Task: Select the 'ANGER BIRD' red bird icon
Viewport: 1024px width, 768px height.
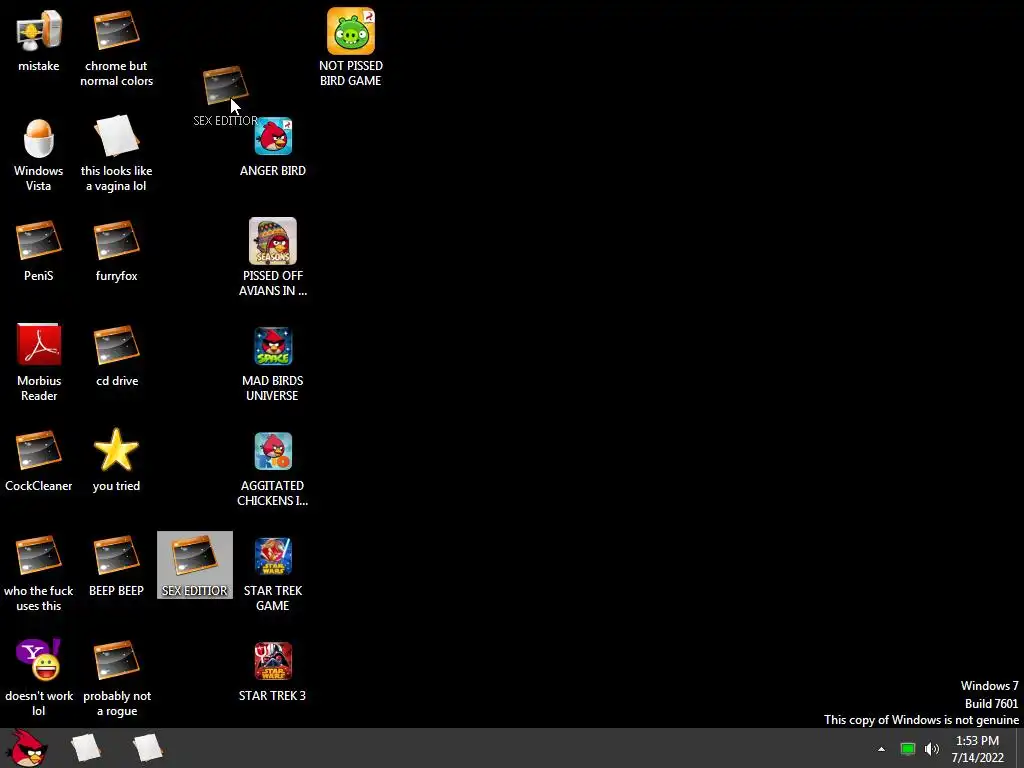Action: point(273,136)
